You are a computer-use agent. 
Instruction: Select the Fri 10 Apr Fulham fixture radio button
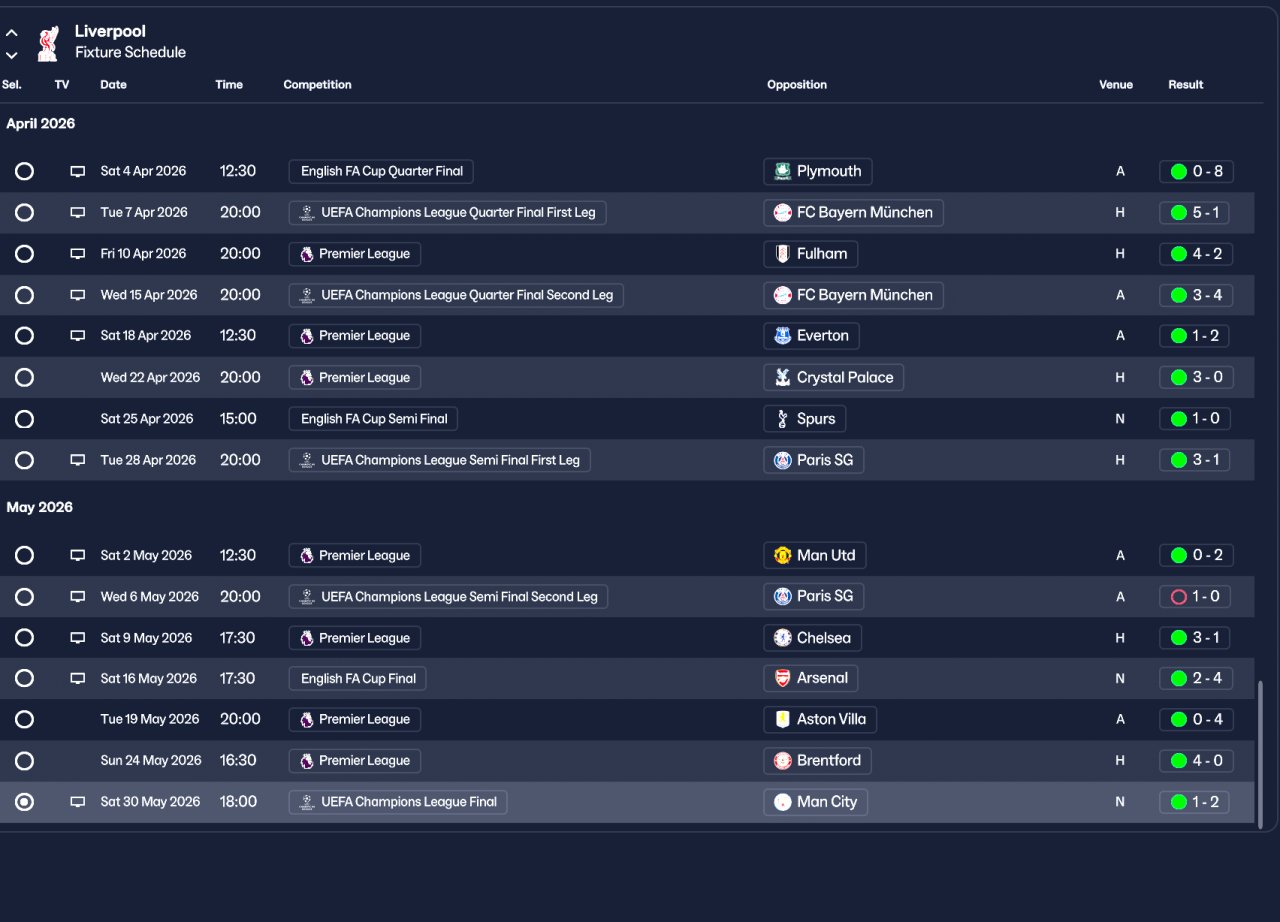pyautogui.click(x=24, y=254)
